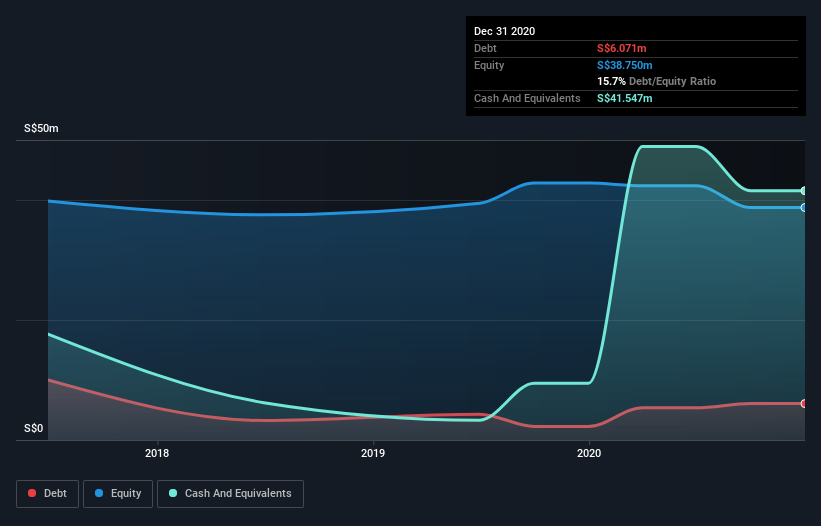The height and width of the screenshot is (526, 821).
Task: Click the Equity row label in tooltip
Action: (489, 65)
